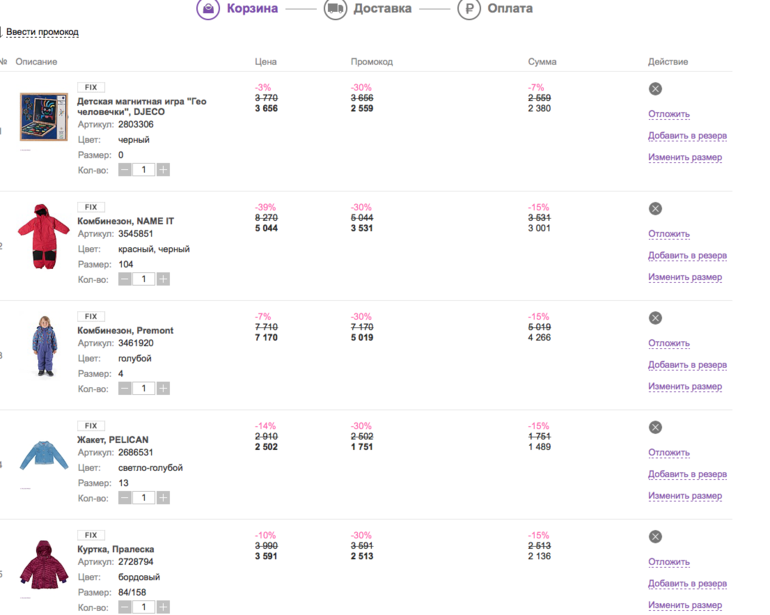
Task: Increase quantity of DJECO magnetic game
Action: point(163,170)
